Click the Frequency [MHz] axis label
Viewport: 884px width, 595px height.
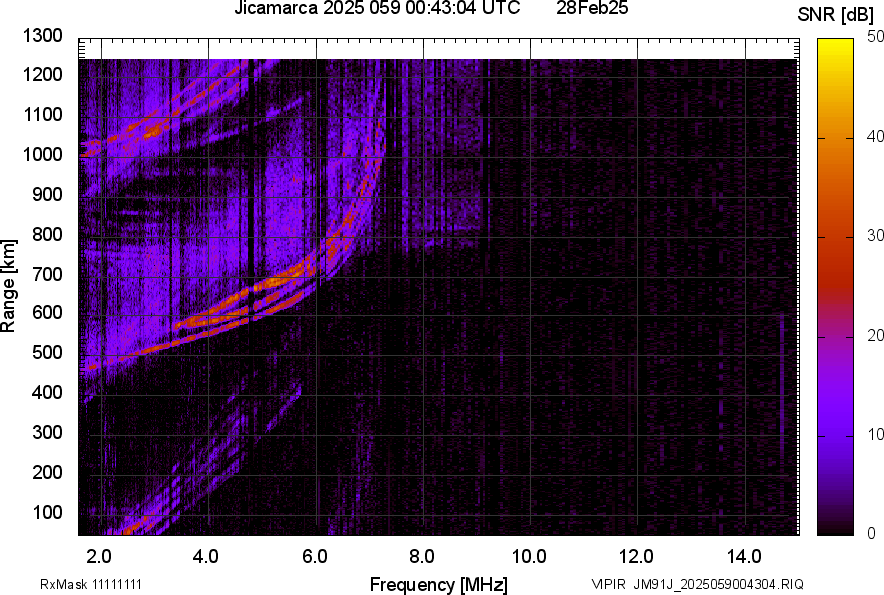click(x=438, y=584)
